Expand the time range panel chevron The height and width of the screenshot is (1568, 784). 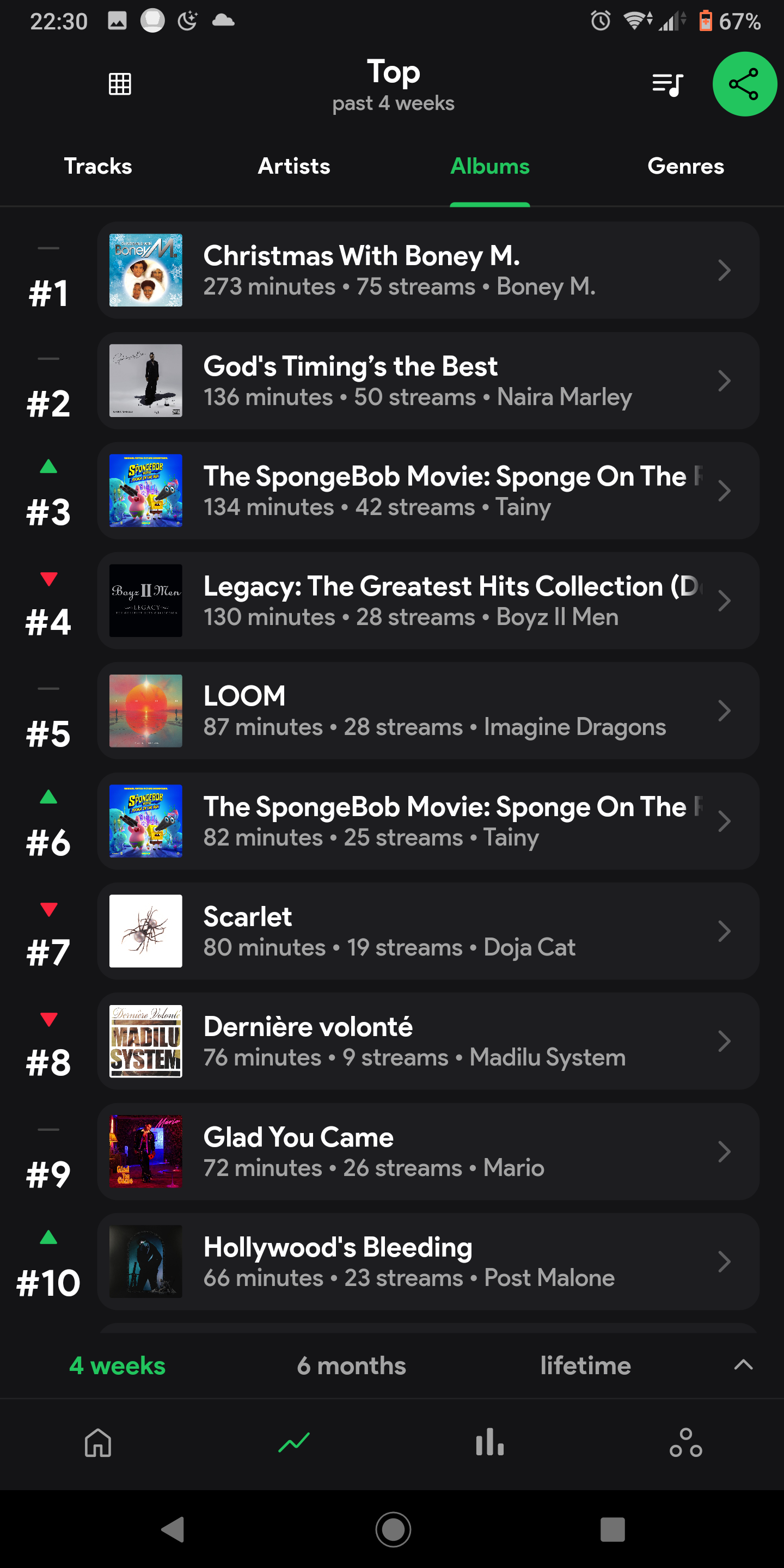[x=743, y=1365]
